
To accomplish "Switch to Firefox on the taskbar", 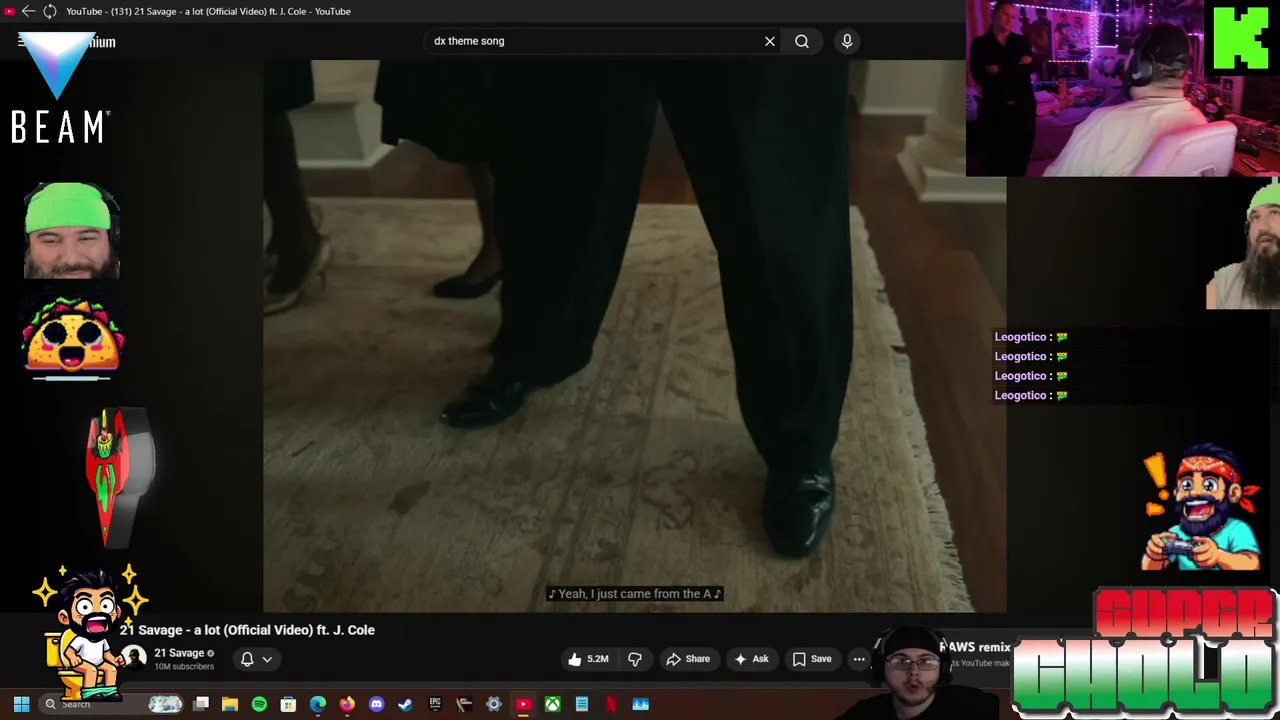I will [x=347, y=704].
